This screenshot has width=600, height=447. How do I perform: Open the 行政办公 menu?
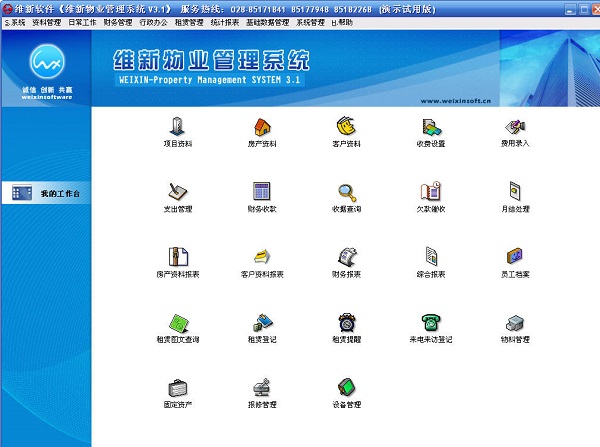click(x=153, y=23)
